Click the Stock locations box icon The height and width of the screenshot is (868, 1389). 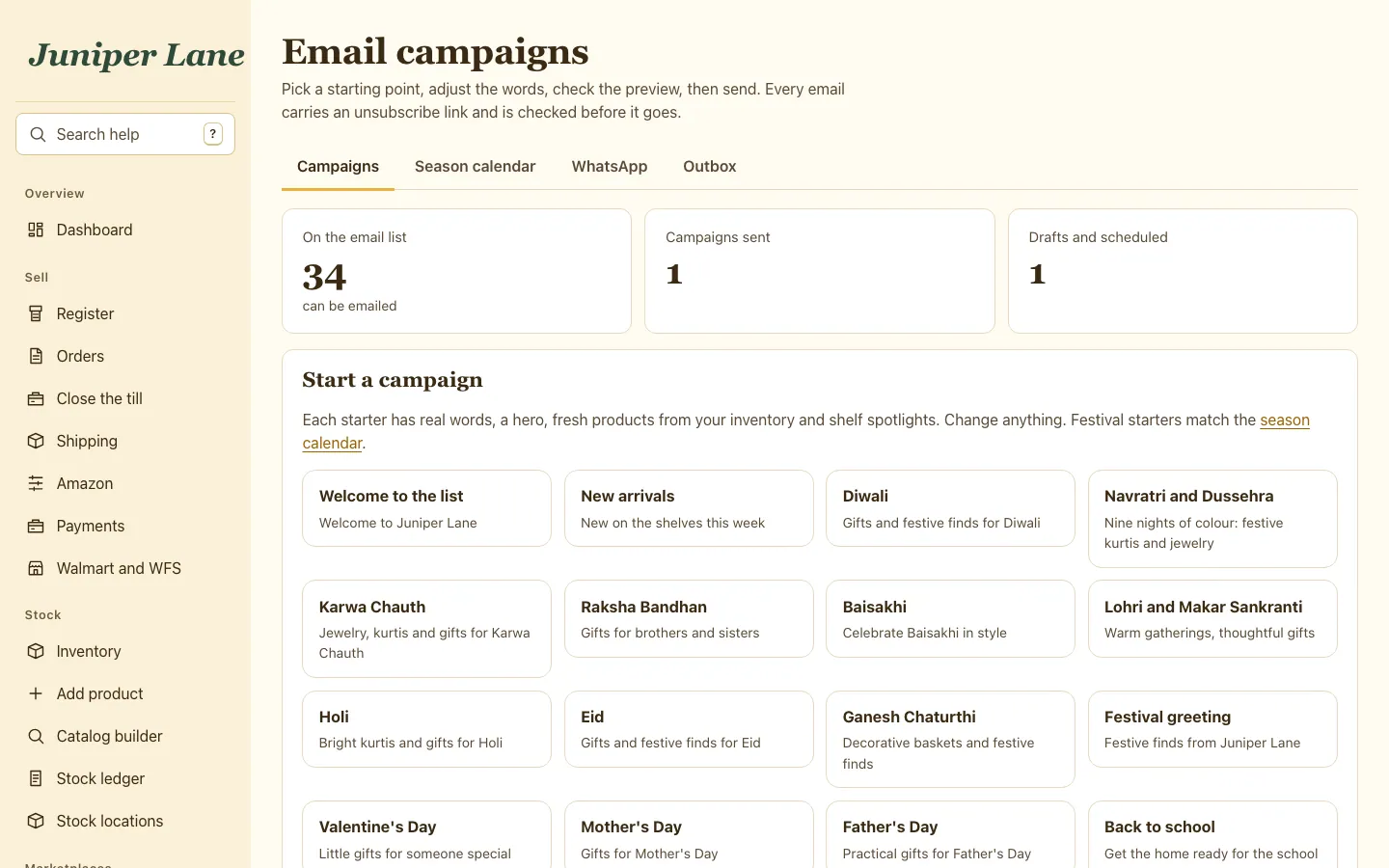tap(36, 821)
